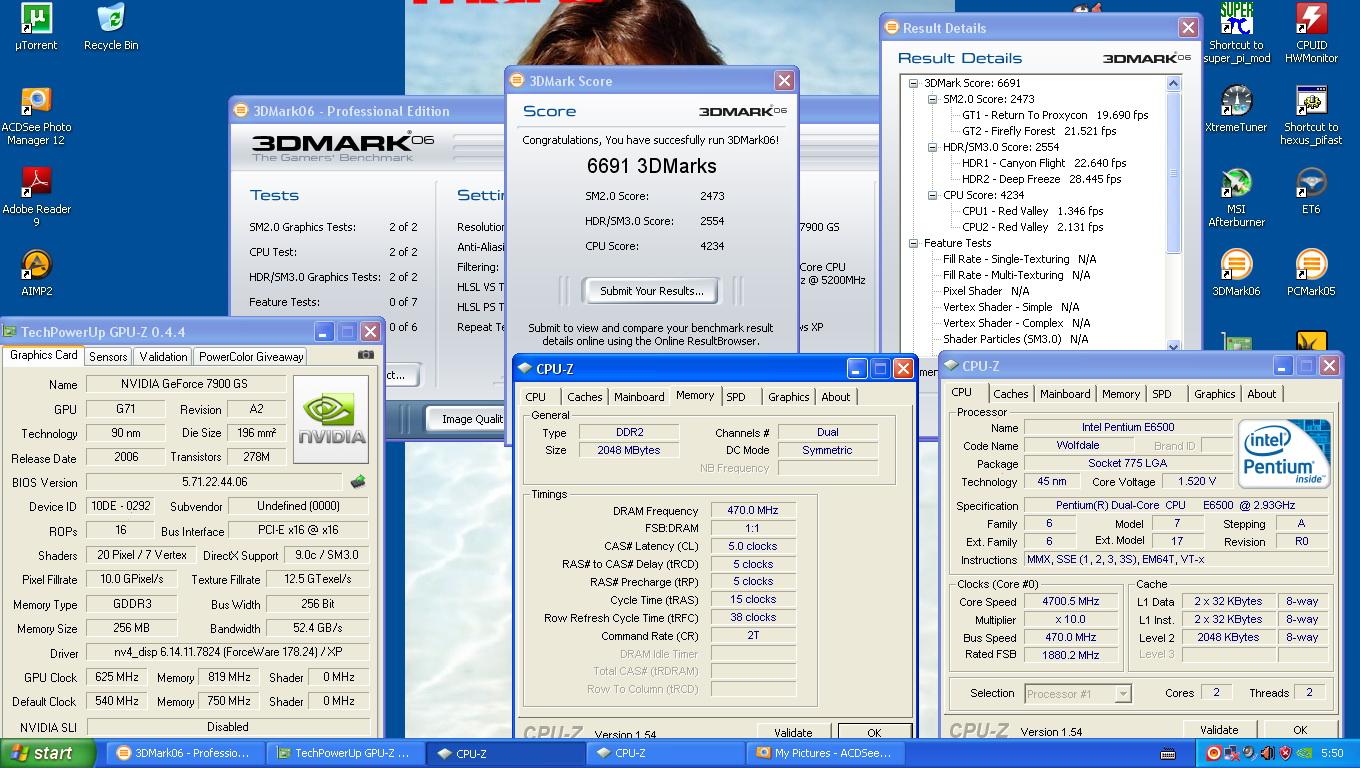
Task: Select the Vertex Shader - Complex row
Action: tap(1017, 323)
